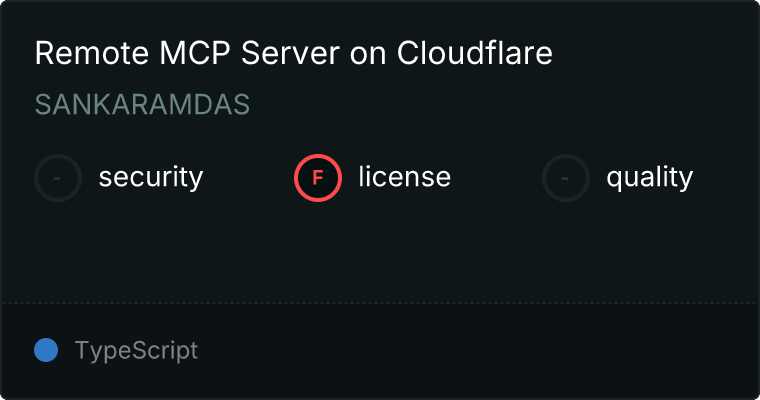The image size is (760, 400).
Task: Select the "security" score label
Action: 151,178
